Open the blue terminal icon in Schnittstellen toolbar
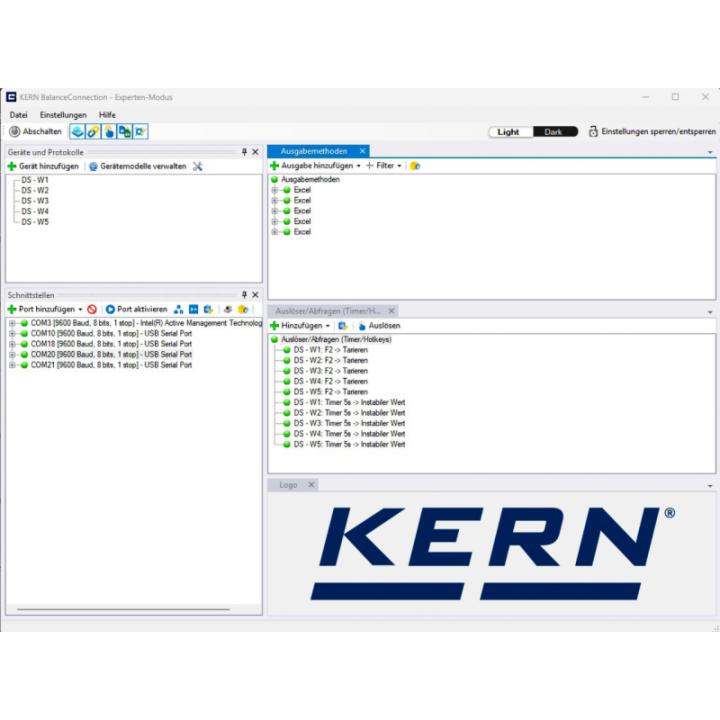720x720 pixels. (194, 309)
